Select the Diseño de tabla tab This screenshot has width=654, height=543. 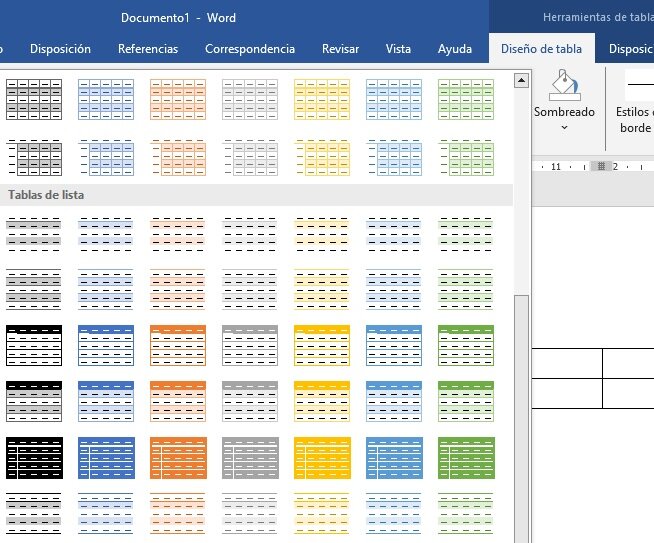541,49
